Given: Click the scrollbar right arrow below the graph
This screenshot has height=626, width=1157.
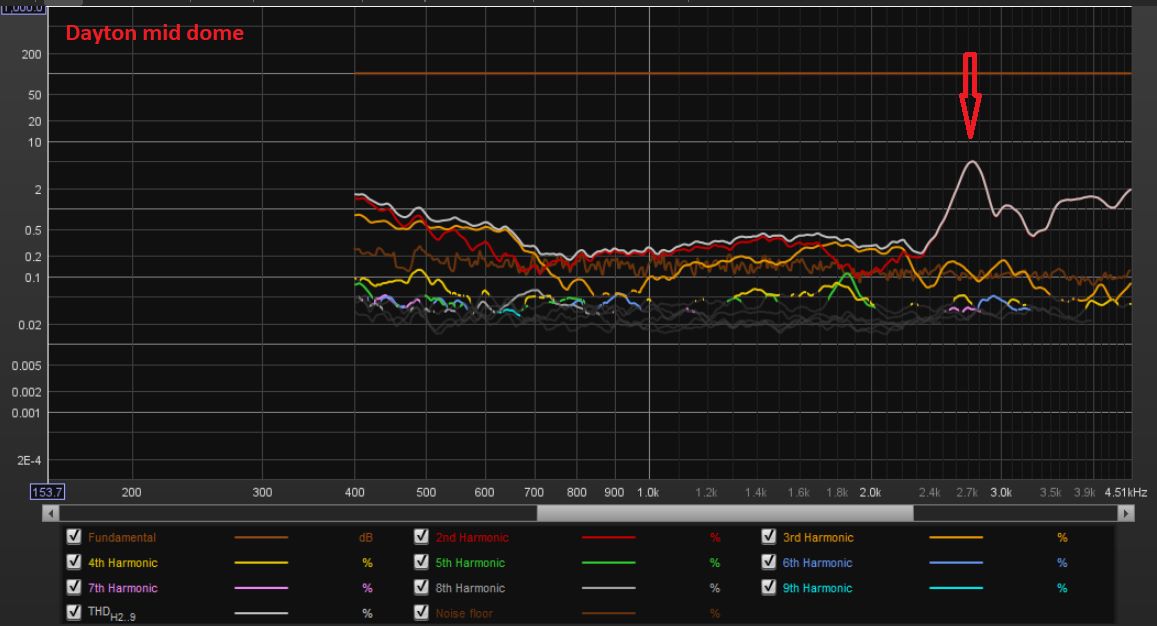Looking at the screenshot, I should 1126,513.
